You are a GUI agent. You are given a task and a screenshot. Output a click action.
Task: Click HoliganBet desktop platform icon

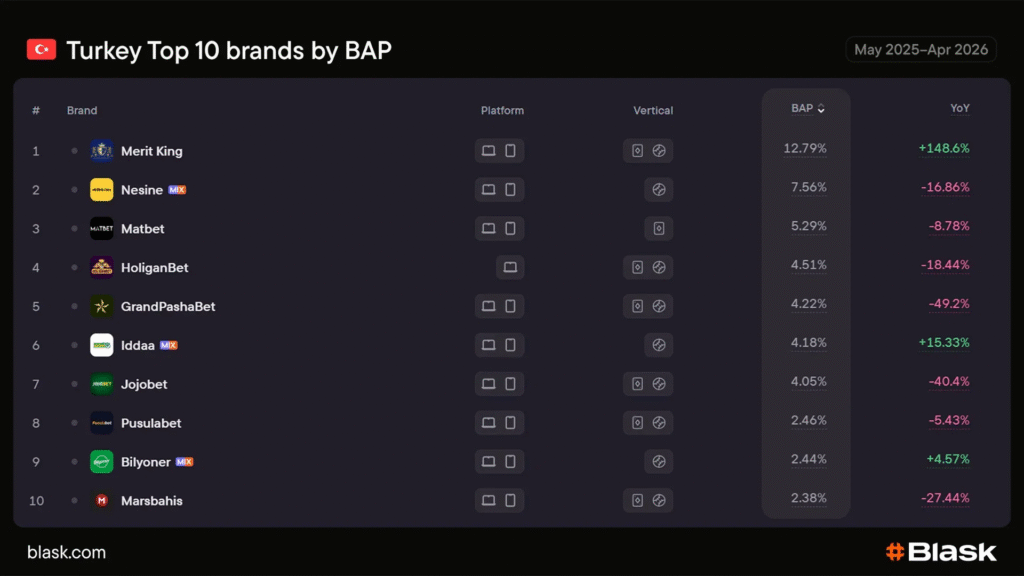(510, 267)
